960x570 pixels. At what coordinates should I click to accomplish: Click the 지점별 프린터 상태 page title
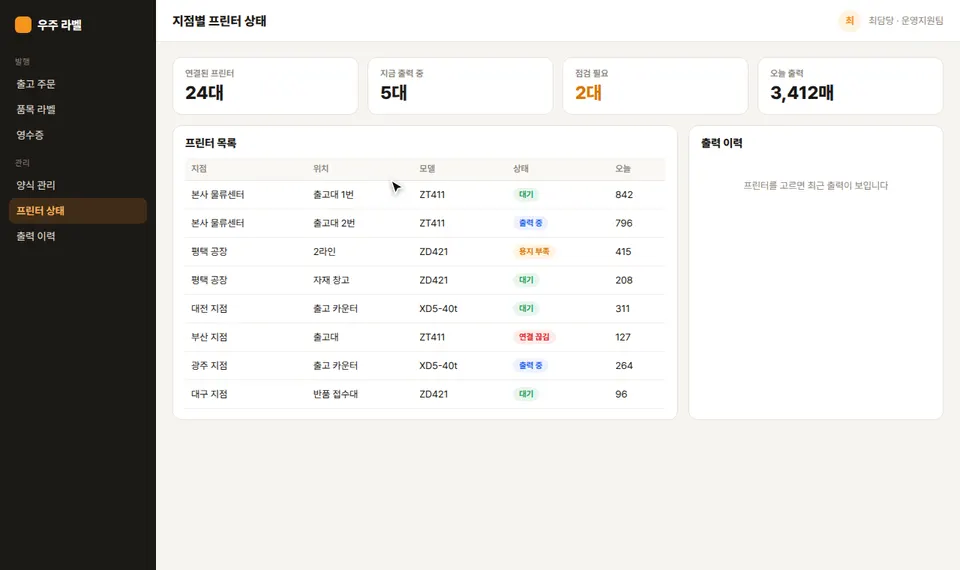219,21
